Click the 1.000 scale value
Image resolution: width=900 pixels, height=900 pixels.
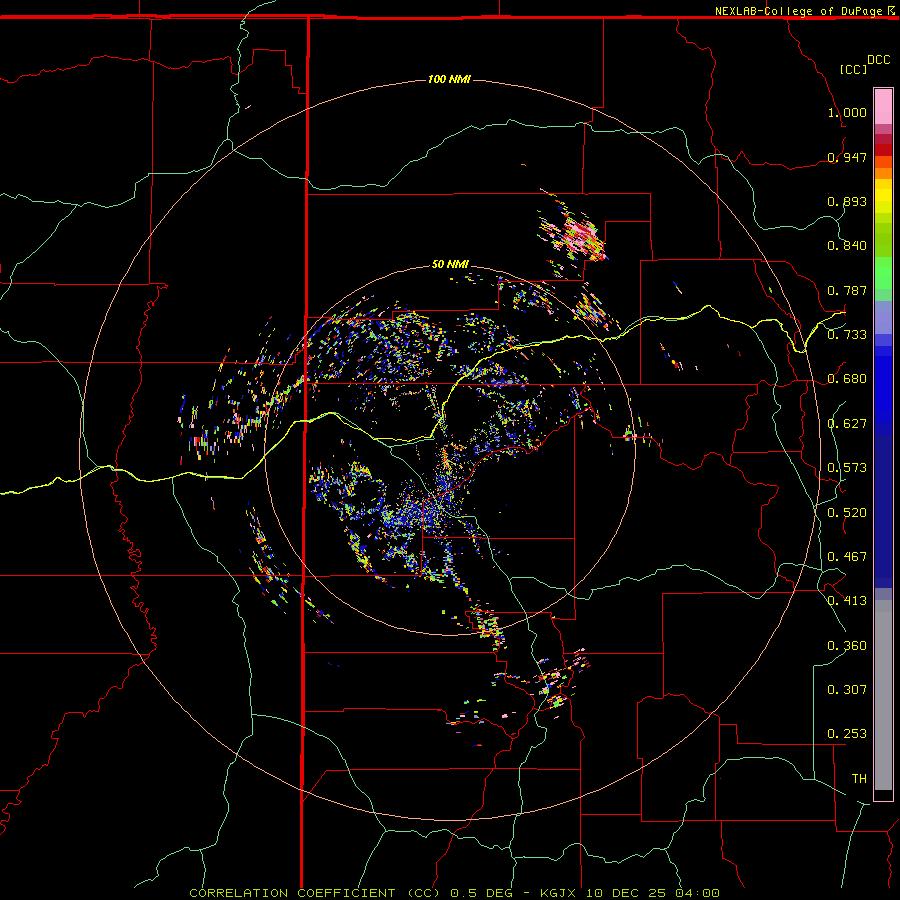point(847,112)
